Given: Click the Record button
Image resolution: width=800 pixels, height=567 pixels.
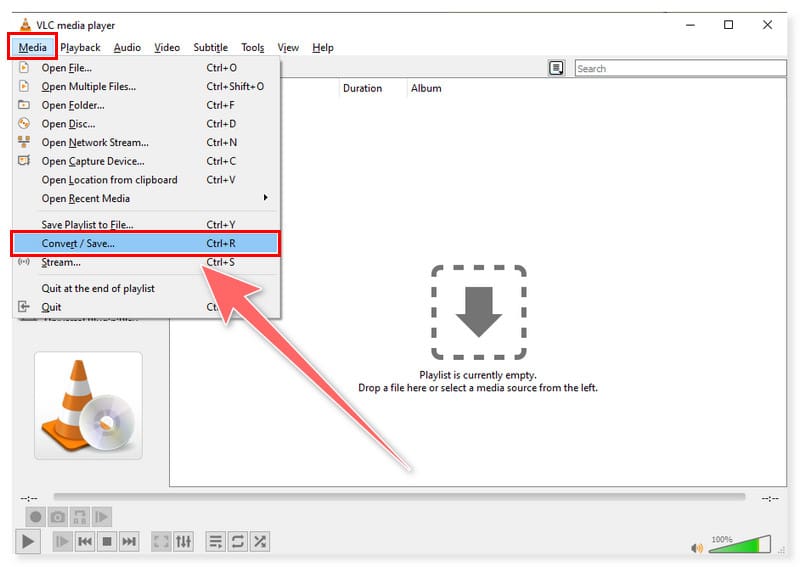Looking at the screenshot, I should click(x=36, y=517).
